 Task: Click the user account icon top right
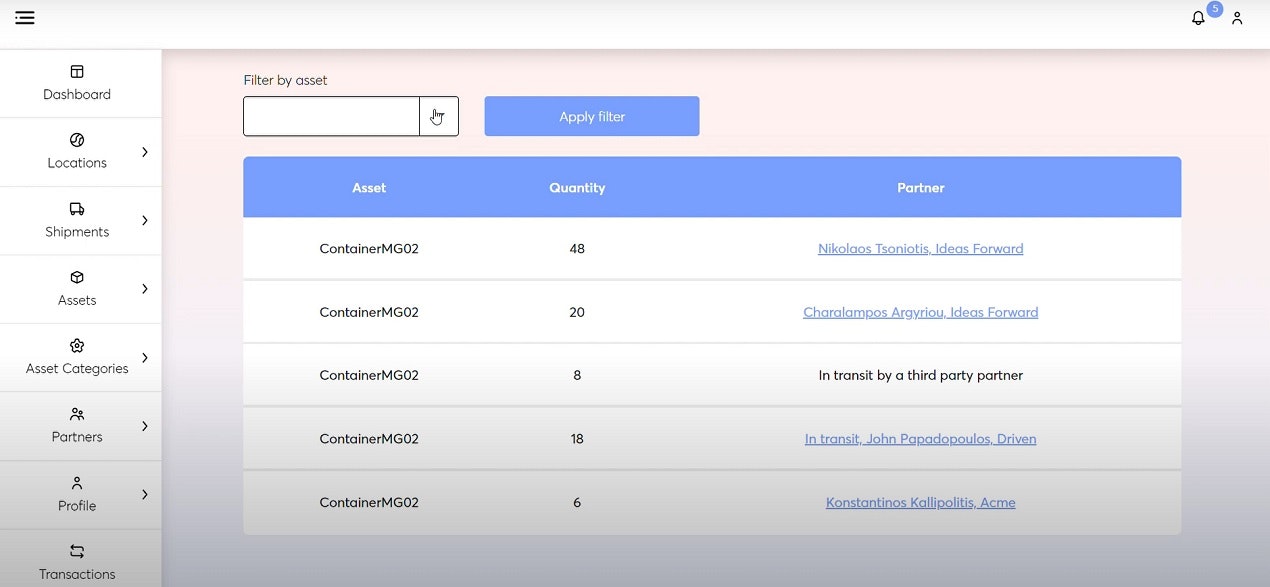tap(1237, 18)
